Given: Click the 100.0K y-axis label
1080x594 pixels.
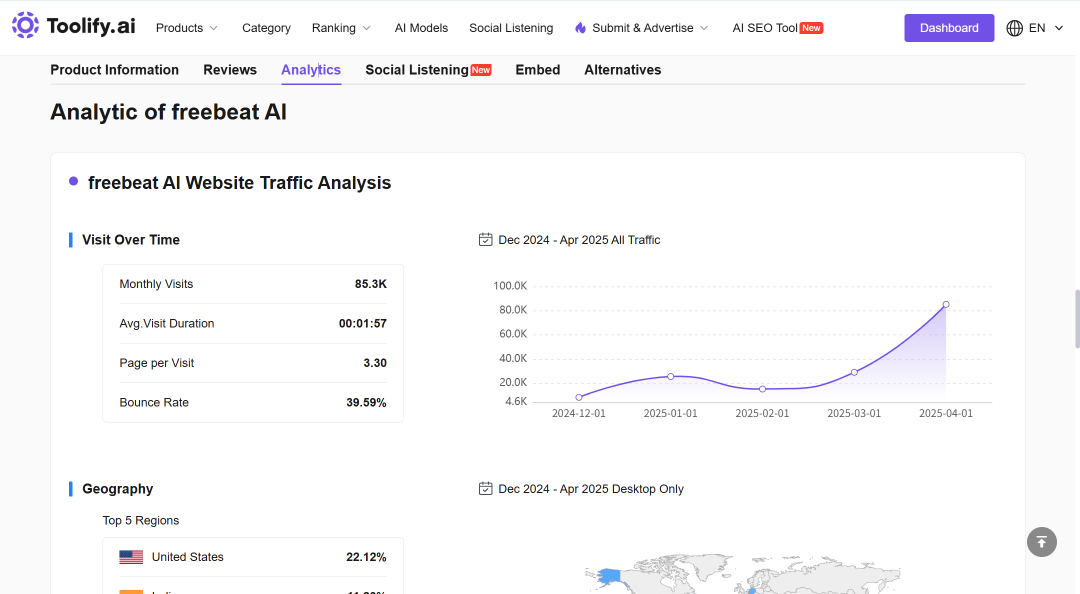Looking at the screenshot, I should click(510, 285).
